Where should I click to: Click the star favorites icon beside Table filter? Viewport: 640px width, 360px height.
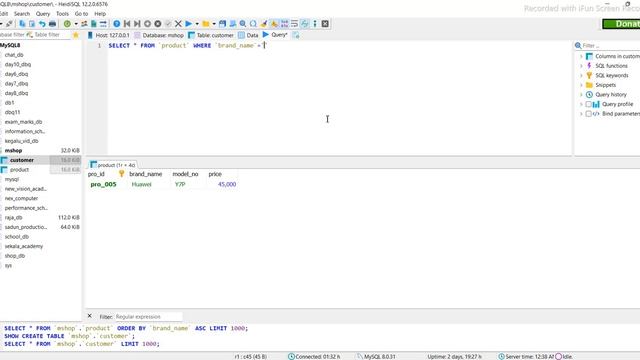[76, 35]
